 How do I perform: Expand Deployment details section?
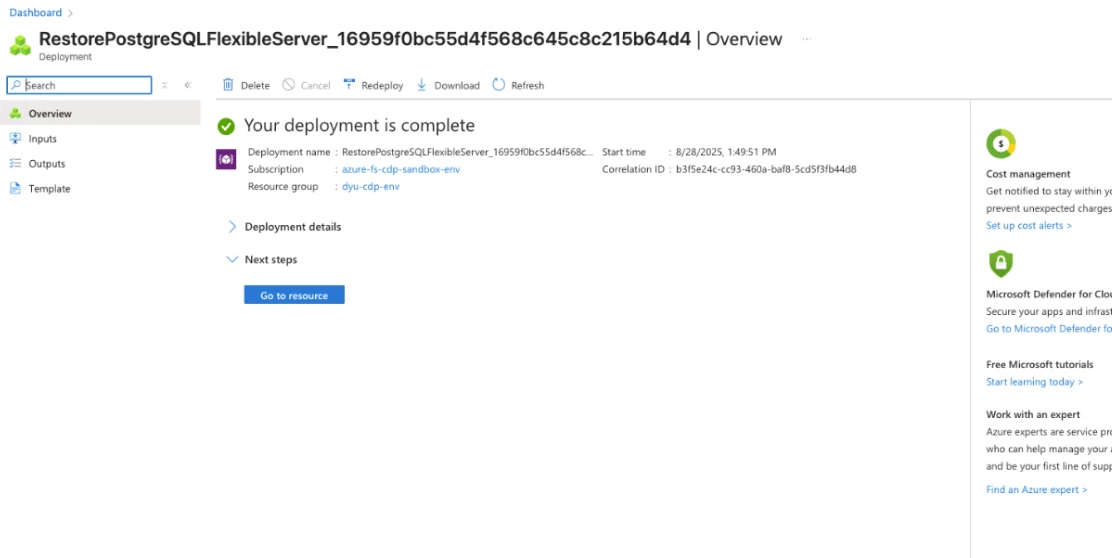(x=283, y=227)
